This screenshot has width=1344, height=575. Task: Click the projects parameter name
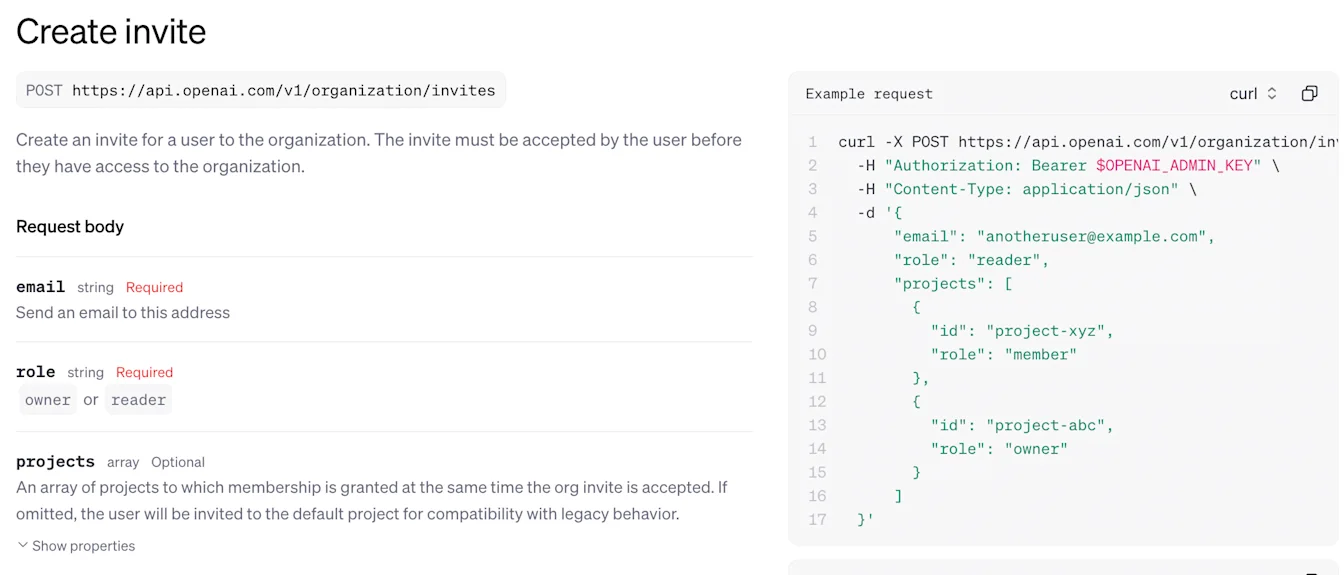pyautogui.click(x=55, y=461)
